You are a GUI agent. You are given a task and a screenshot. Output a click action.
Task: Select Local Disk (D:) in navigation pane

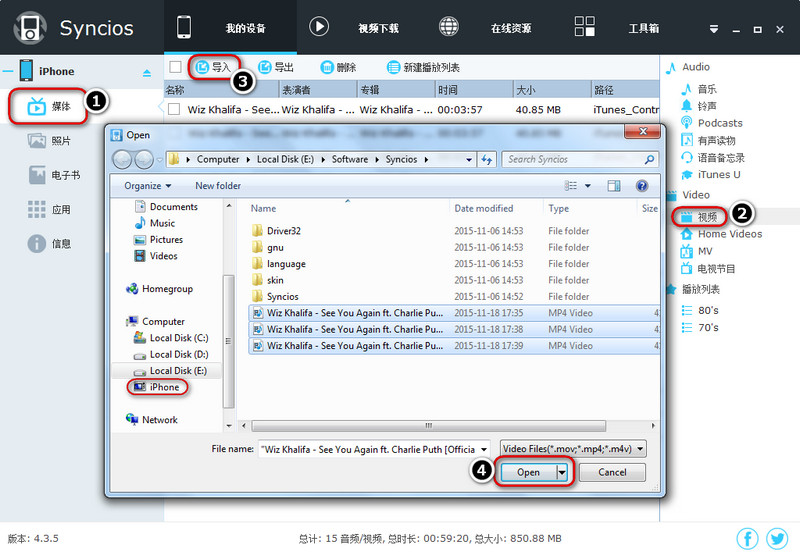[x=171, y=354]
